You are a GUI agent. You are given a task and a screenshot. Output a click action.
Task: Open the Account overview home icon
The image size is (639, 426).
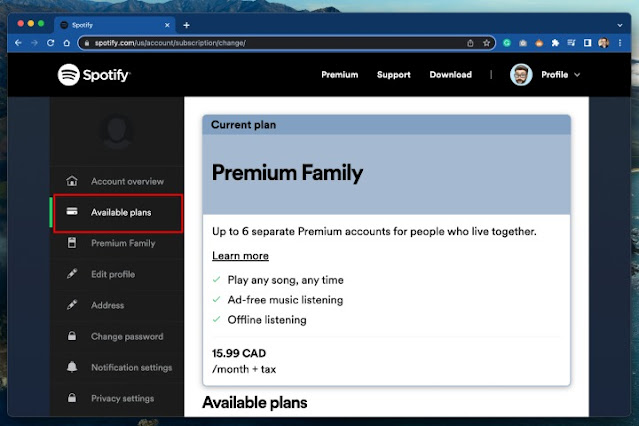72,181
